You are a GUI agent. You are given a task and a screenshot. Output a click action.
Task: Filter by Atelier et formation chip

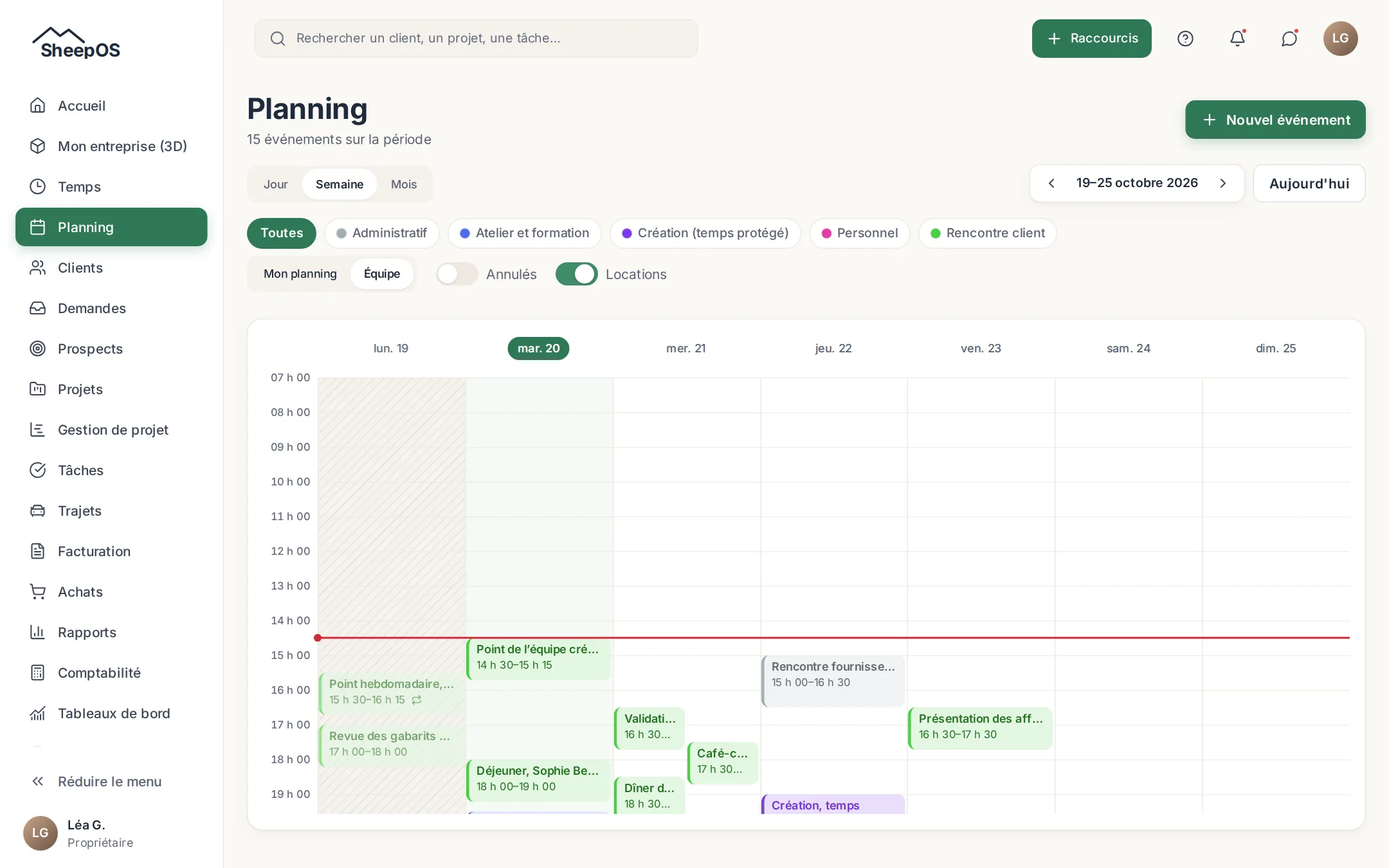pyautogui.click(x=525, y=233)
